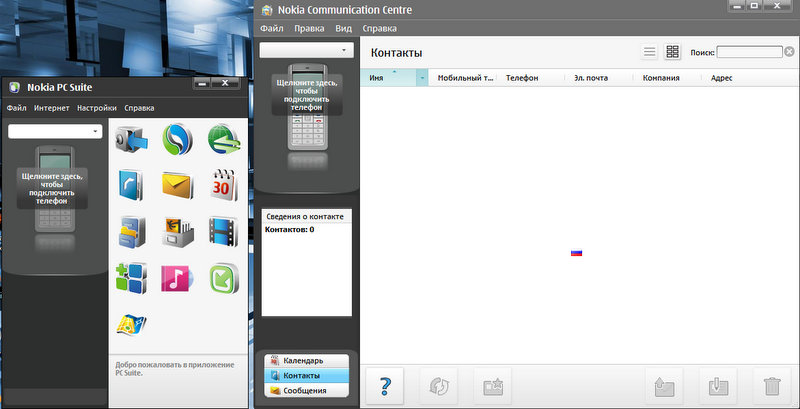
Task: Open the File Manager cabinet icon
Action: tap(132, 232)
